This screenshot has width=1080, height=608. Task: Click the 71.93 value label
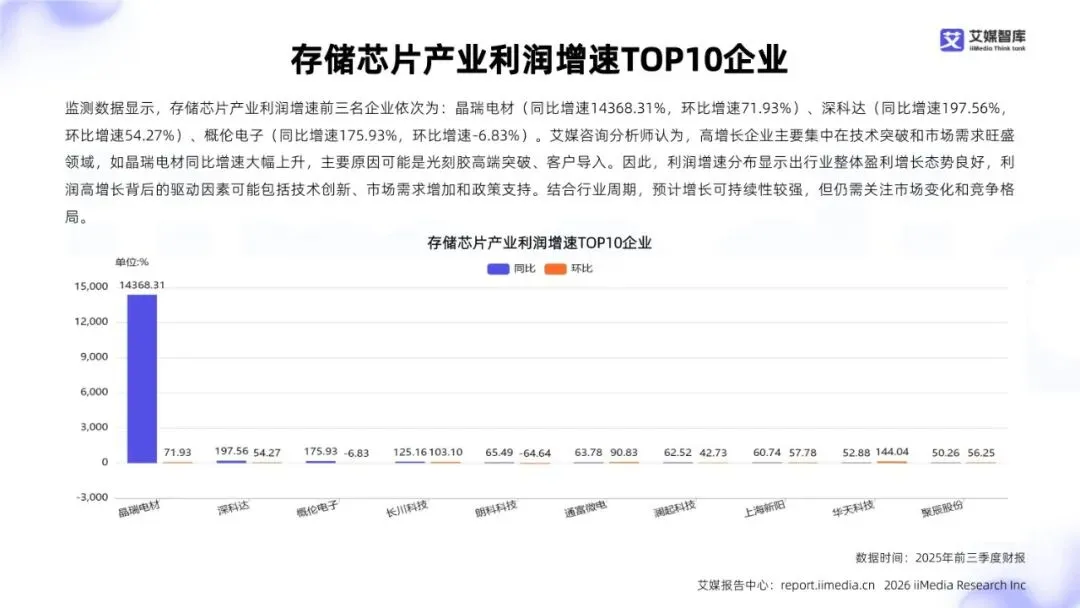pos(178,452)
